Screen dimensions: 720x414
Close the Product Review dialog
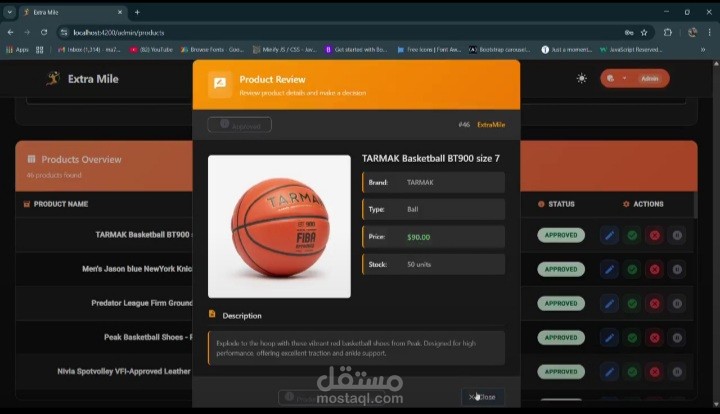[x=483, y=397]
